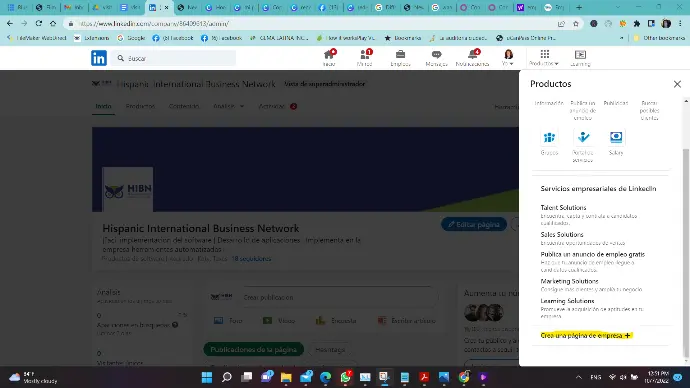Click the browser address bar
This screenshot has width=690, height=388.
click(x=308, y=24)
